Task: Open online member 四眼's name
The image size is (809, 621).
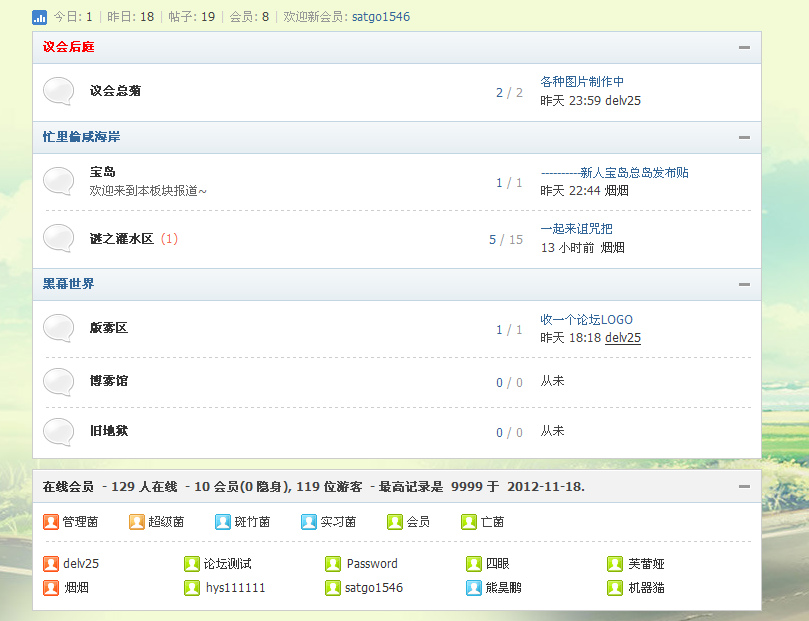Action: point(498,564)
